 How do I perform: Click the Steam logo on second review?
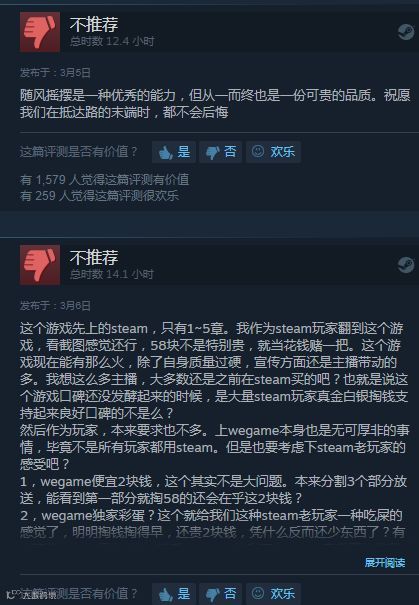click(x=406, y=265)
